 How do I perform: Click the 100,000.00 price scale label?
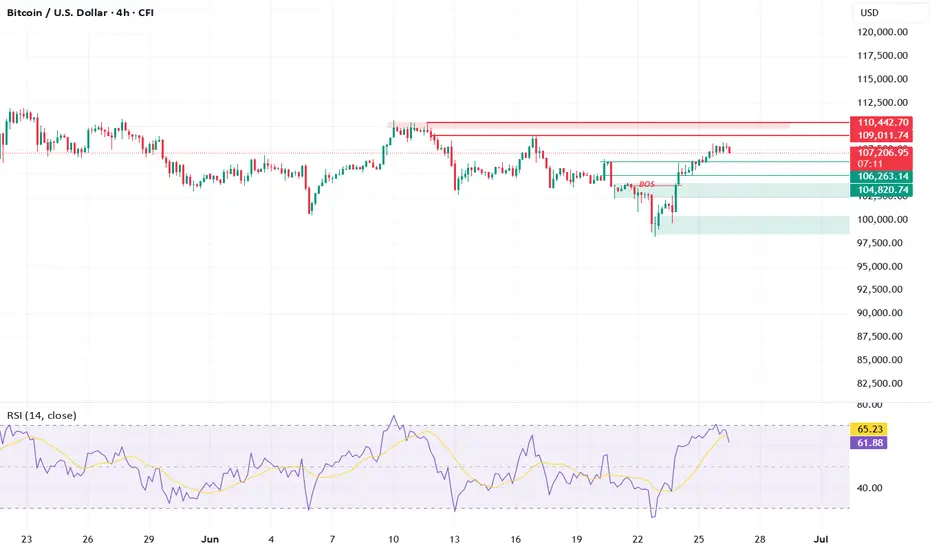pyautogui.click(x=882, y=219)
